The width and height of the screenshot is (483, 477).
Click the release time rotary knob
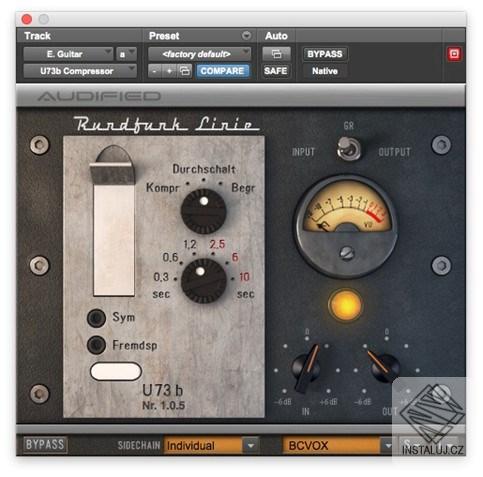coord(204,281)
